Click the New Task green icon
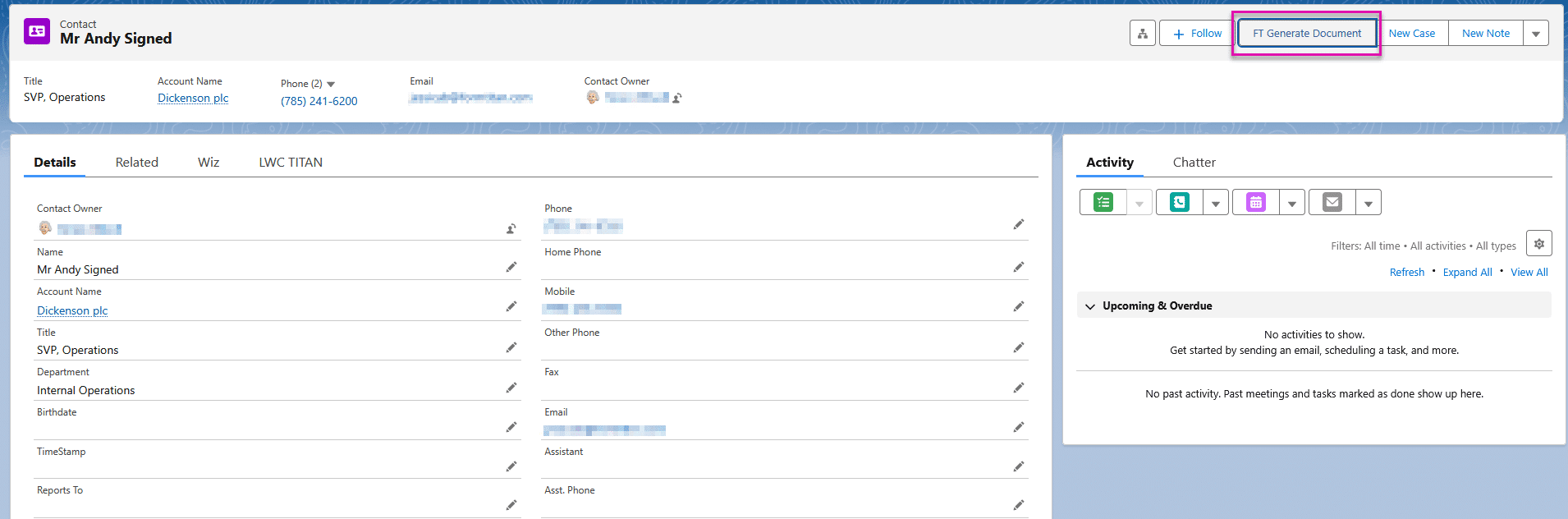This screenshot has height=519, width=1568. point(1103,202)
